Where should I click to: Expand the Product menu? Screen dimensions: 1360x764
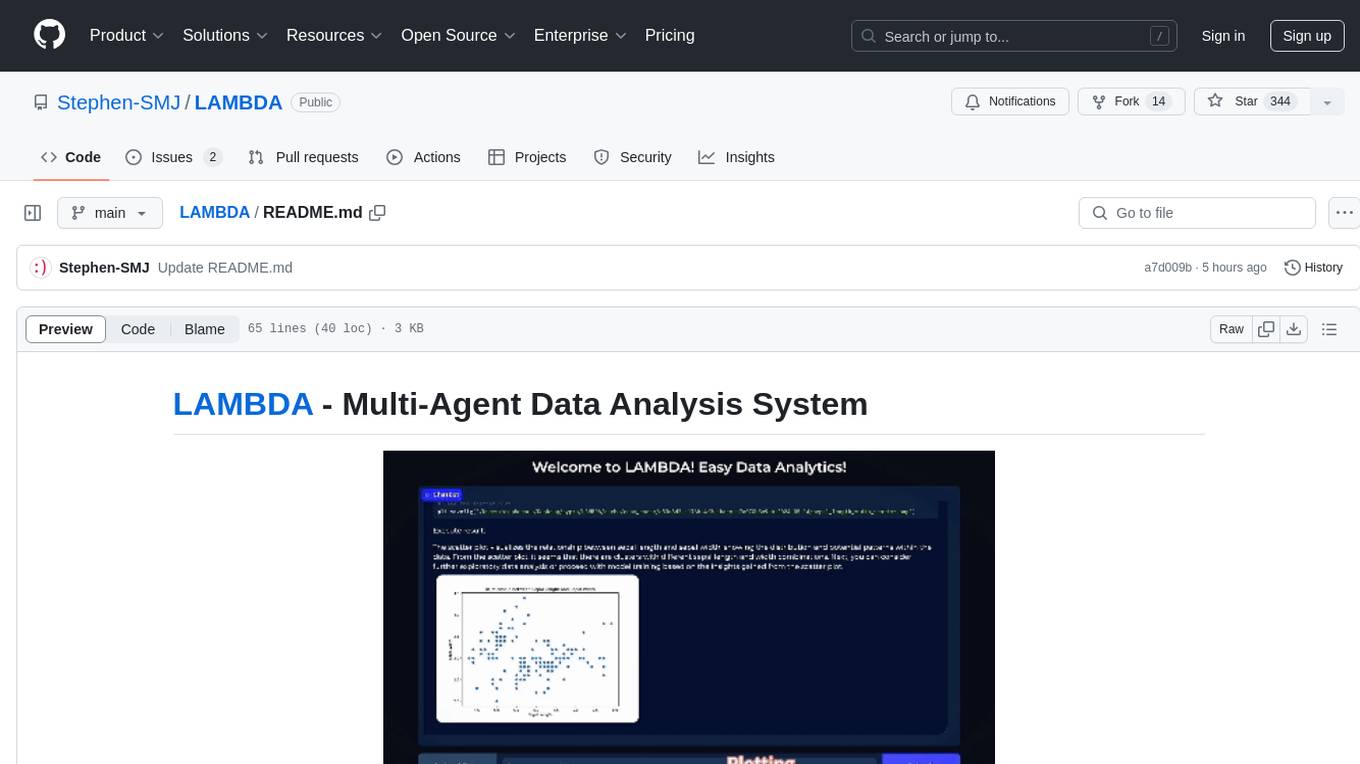127,35
